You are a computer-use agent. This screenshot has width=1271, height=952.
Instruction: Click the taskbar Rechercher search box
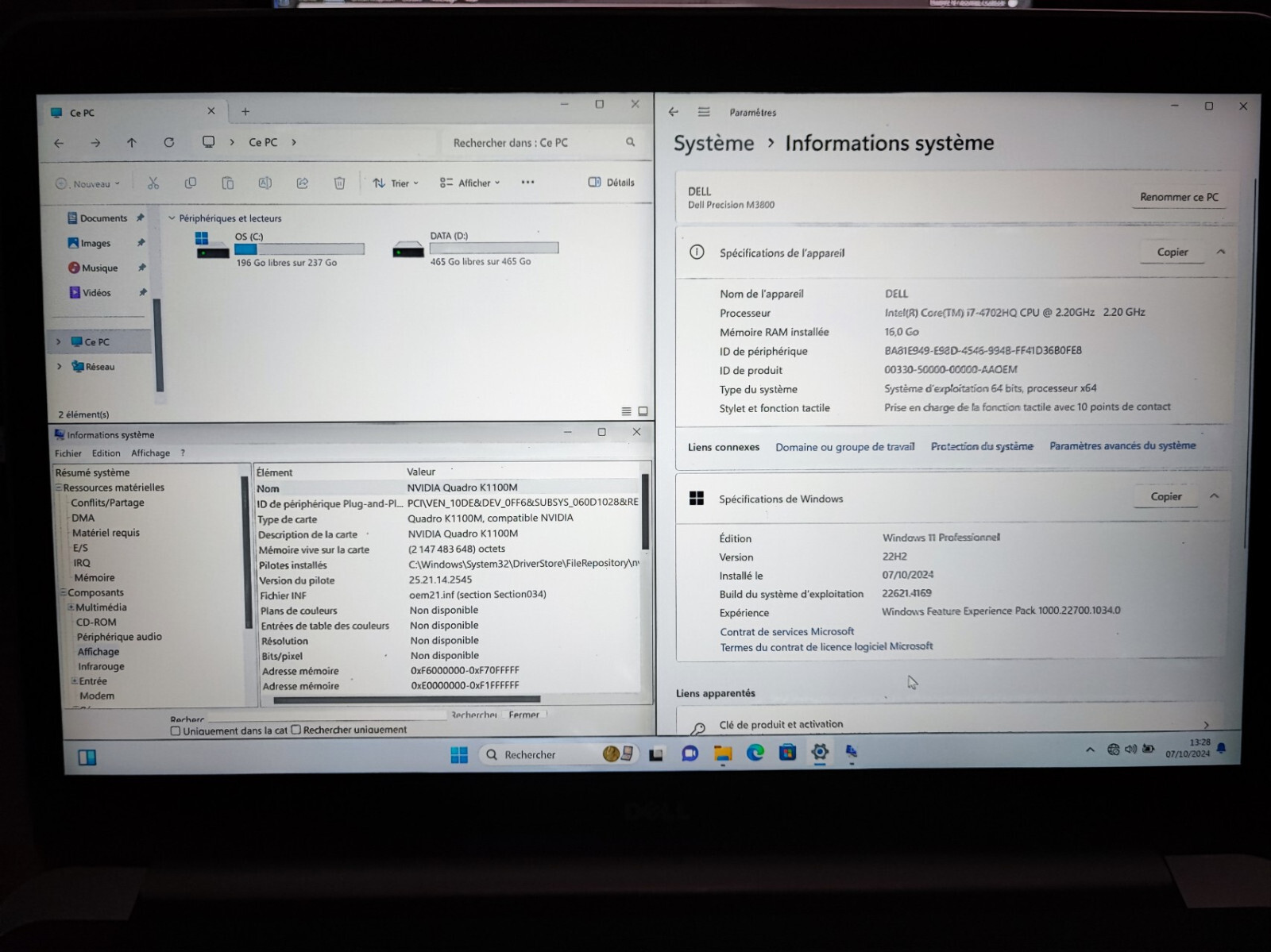[x=559, y=754]
